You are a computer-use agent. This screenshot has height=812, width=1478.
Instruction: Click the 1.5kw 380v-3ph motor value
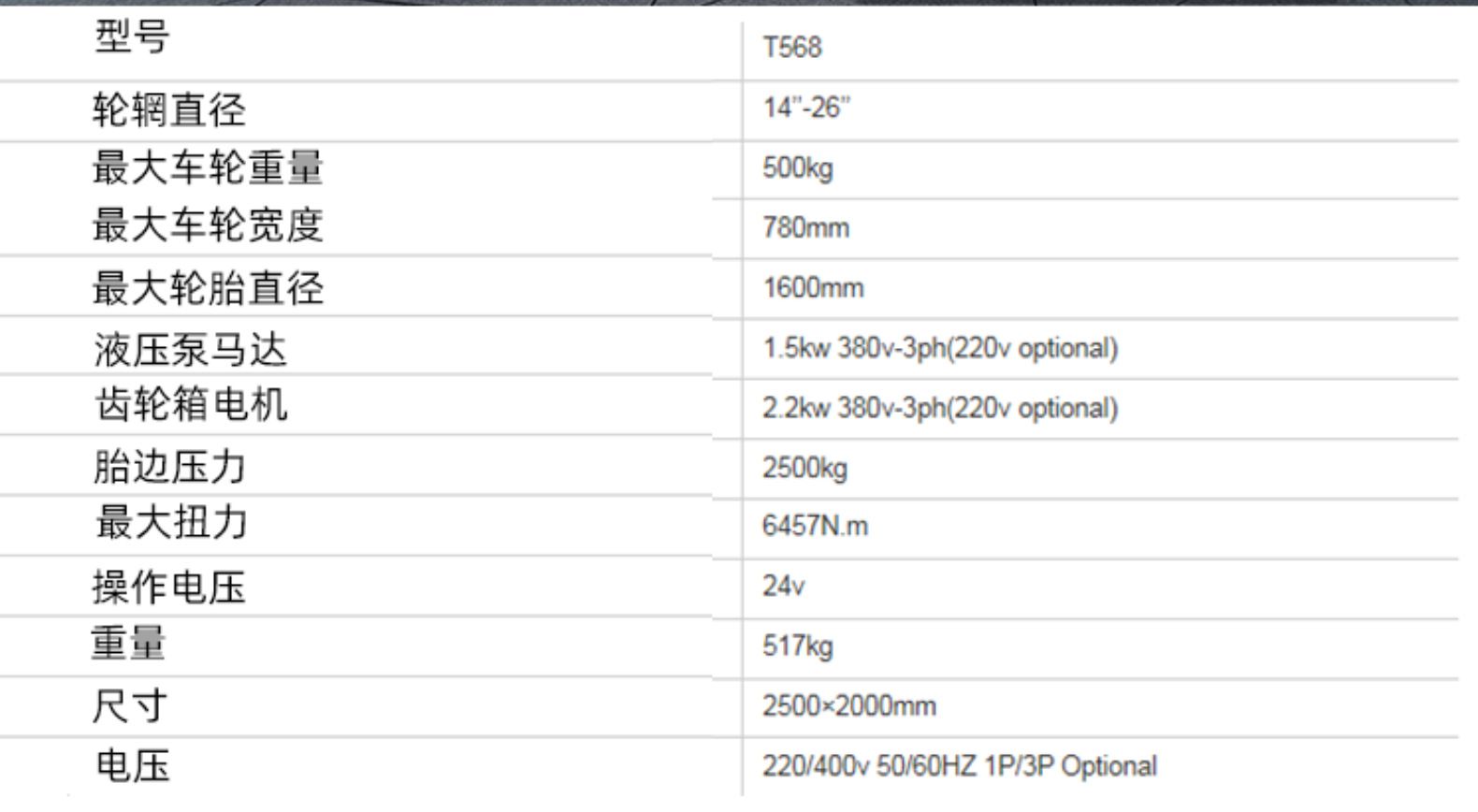pyautogui.click(x=939, y=348)
